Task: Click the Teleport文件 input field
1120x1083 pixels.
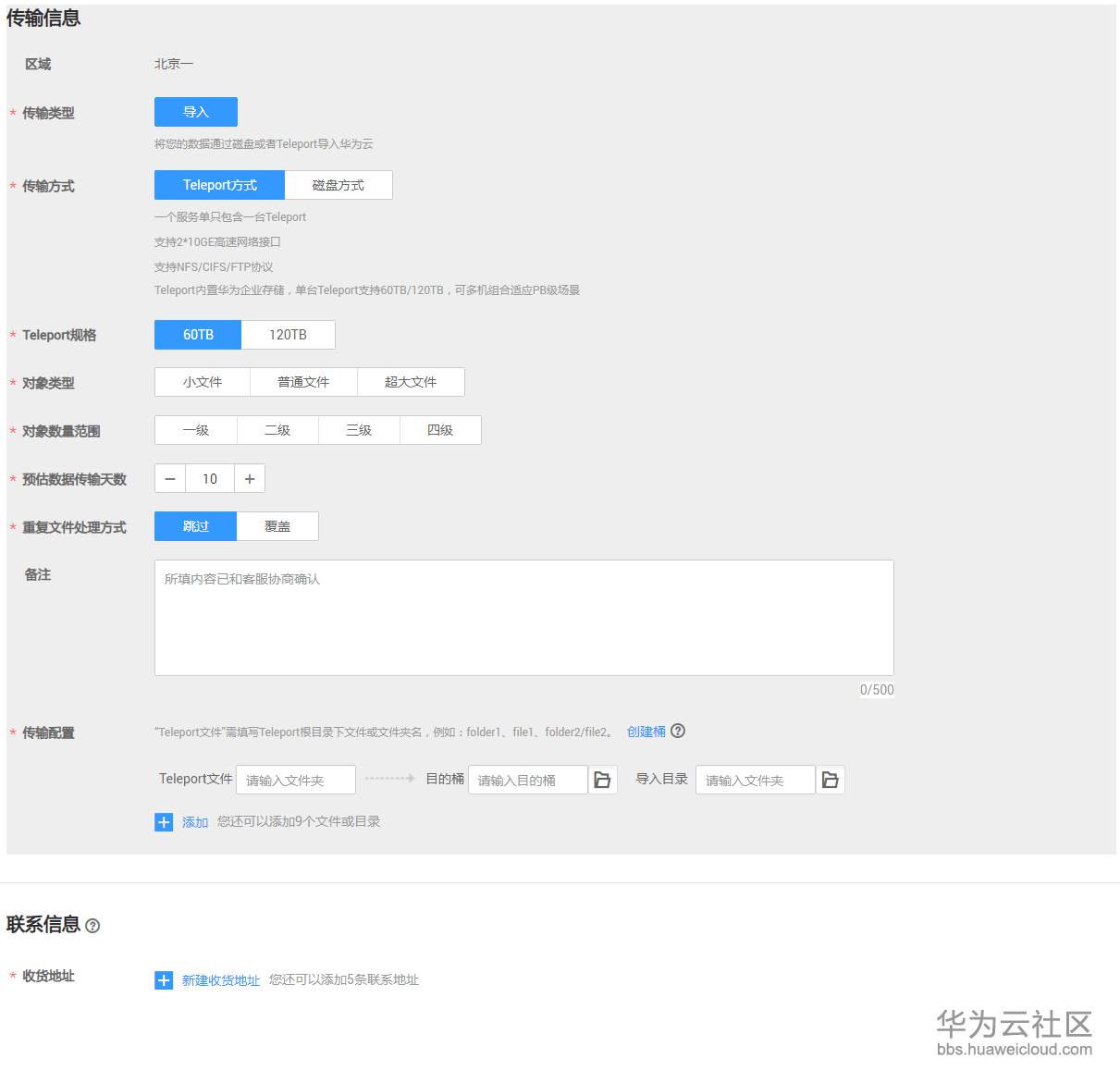Action: pyautogui.click(x=296, y=780)
